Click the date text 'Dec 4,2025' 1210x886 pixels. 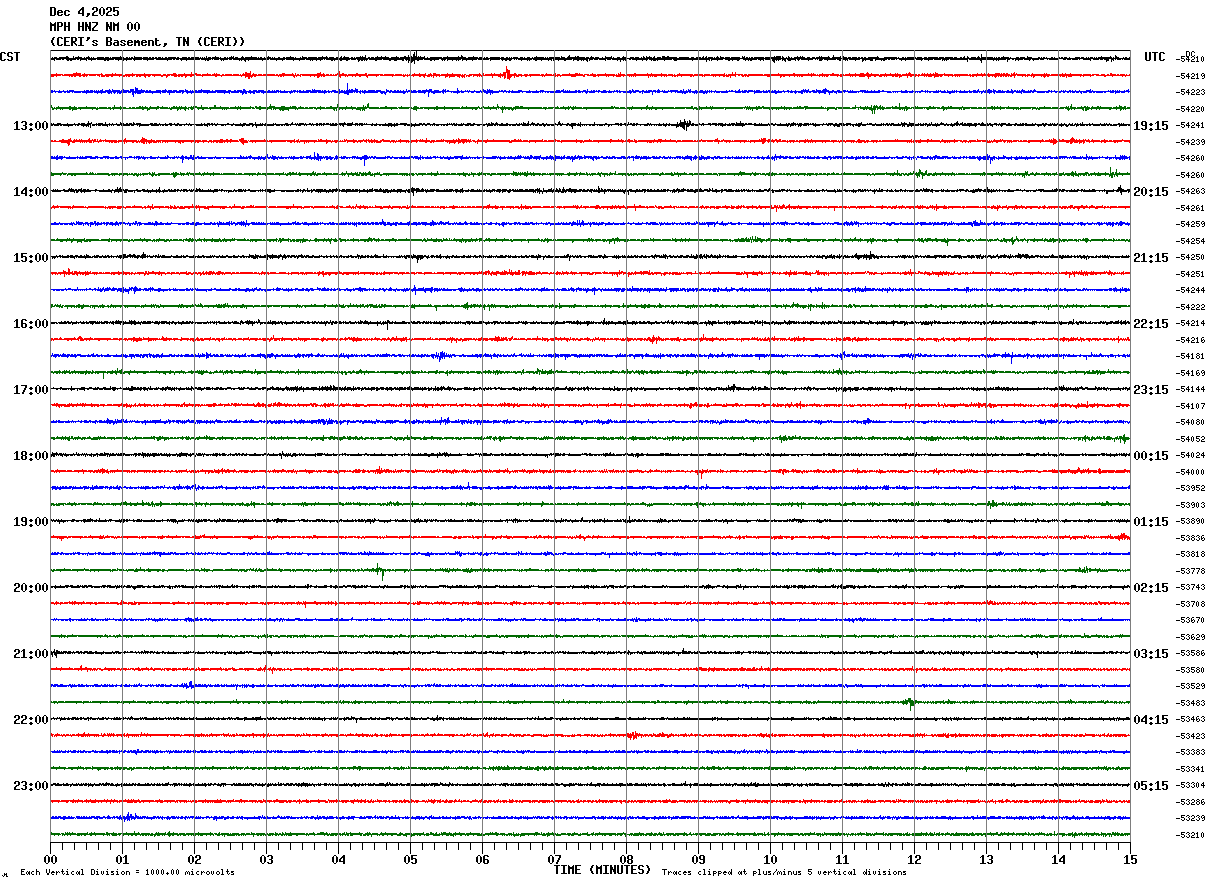pyautogui.click(x=84, y=12)
